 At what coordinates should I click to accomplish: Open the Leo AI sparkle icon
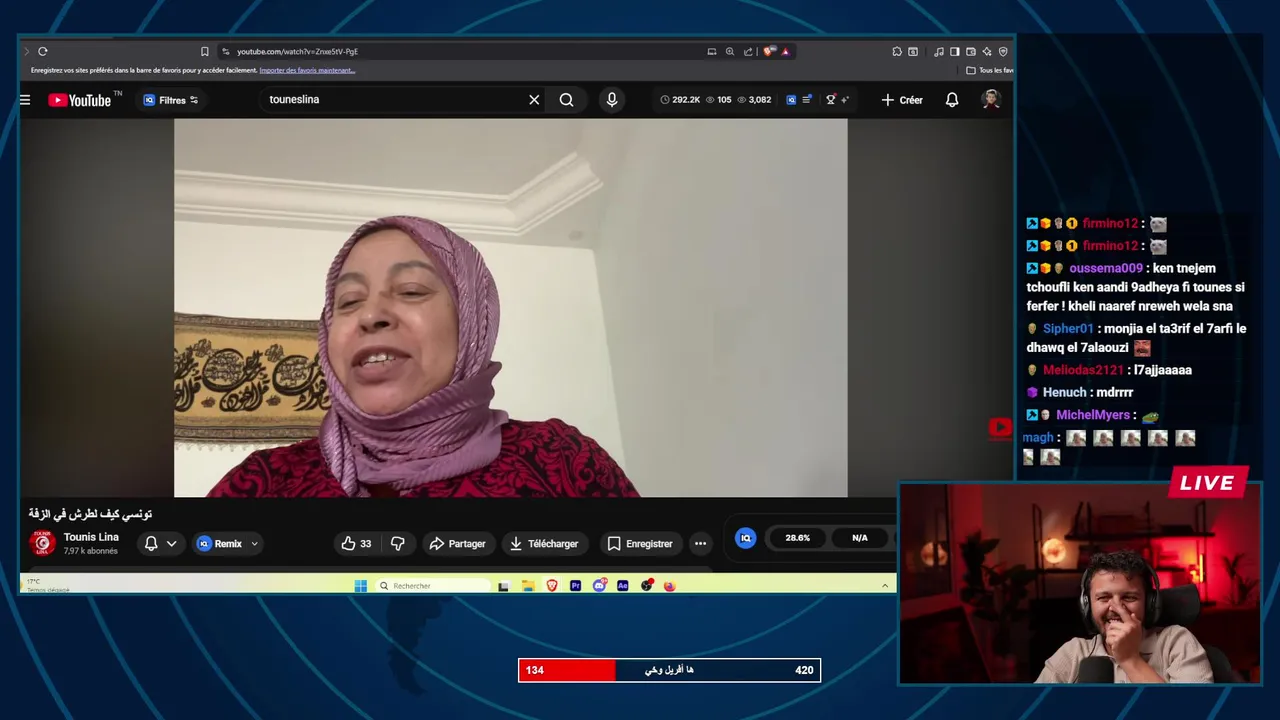click(987, 51)
